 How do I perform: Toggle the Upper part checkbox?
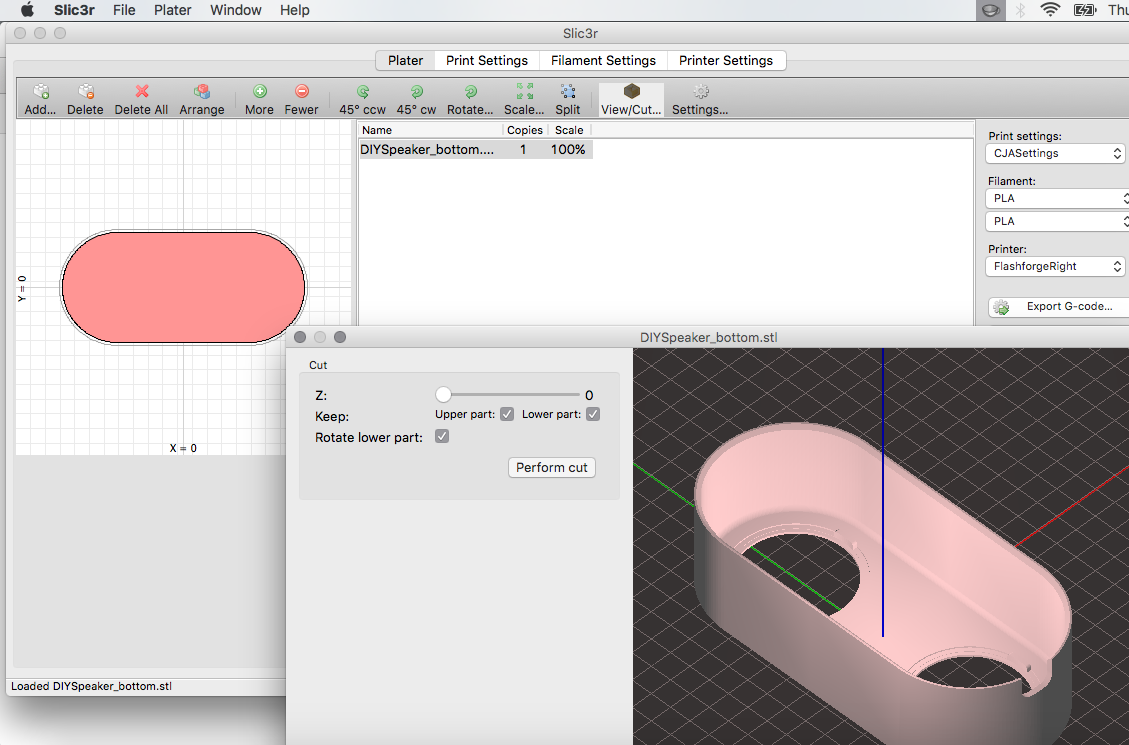point(507,414)
